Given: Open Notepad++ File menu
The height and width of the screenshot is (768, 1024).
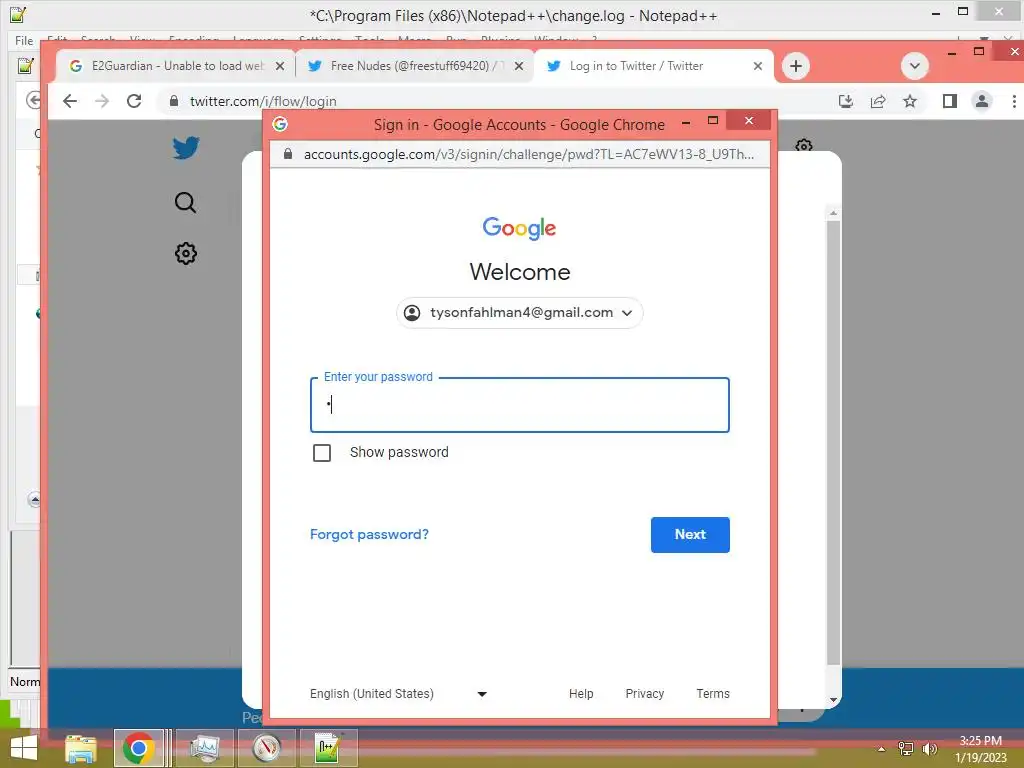Looking at the screenshot, I should pyautogui.click(x=24, y=40).
